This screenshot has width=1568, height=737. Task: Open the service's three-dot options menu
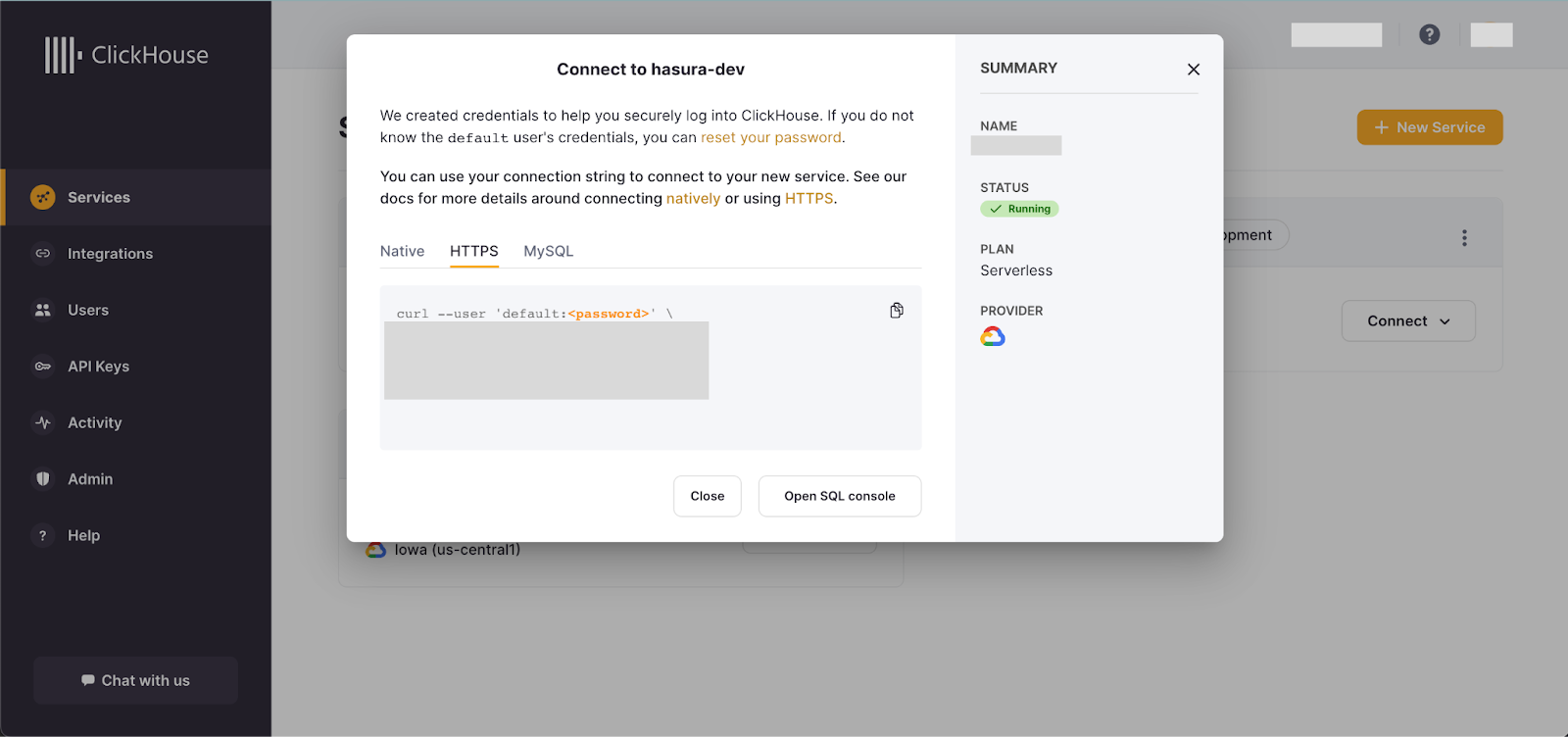point(1464,238)
